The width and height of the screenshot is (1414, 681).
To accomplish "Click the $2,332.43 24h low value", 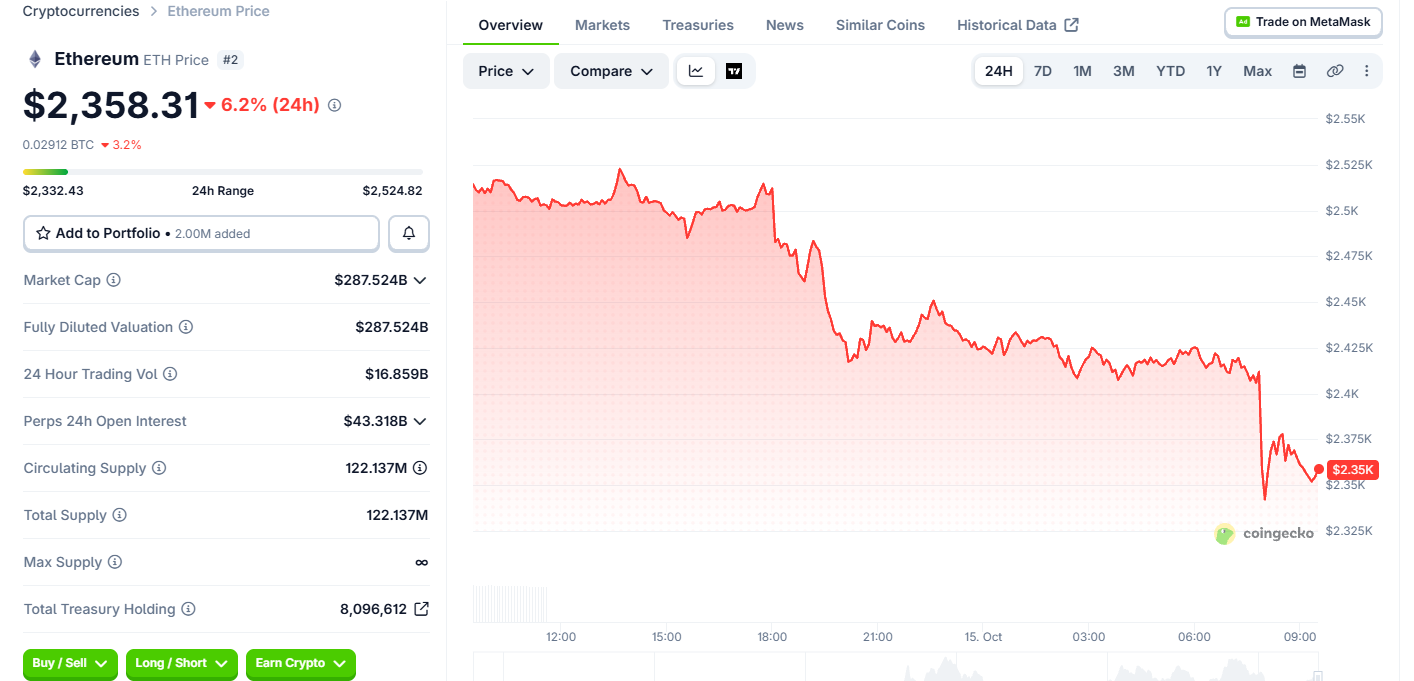I will (53, 191).
